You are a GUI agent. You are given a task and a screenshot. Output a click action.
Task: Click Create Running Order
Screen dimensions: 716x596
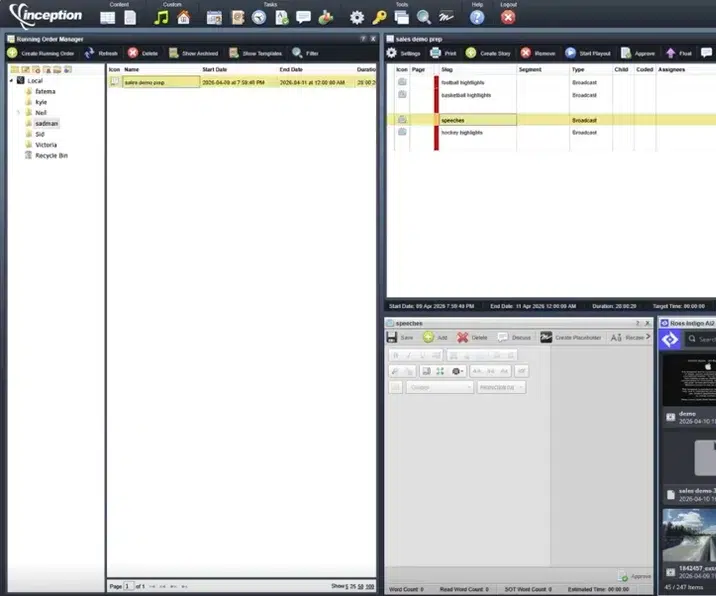[x=41, y=53]
